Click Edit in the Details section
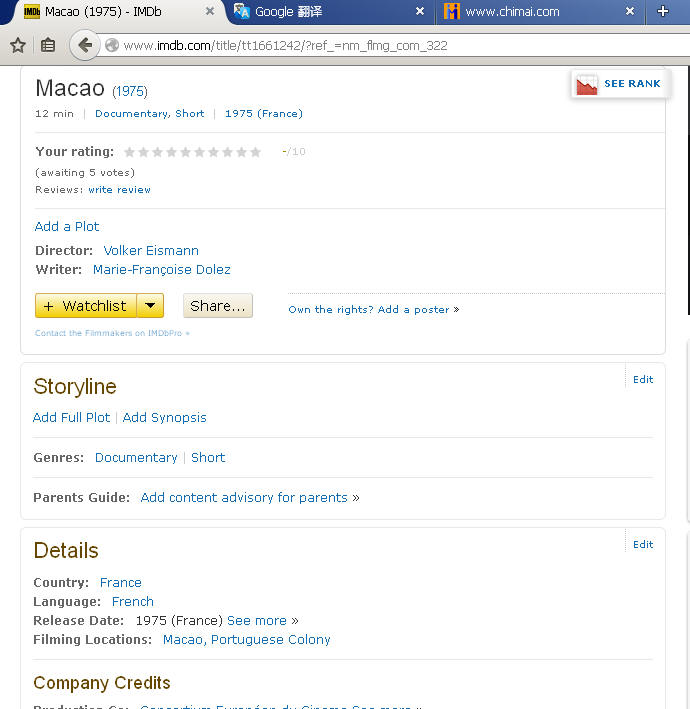This screenshot has width=690, height=709. tap(643, 544)
